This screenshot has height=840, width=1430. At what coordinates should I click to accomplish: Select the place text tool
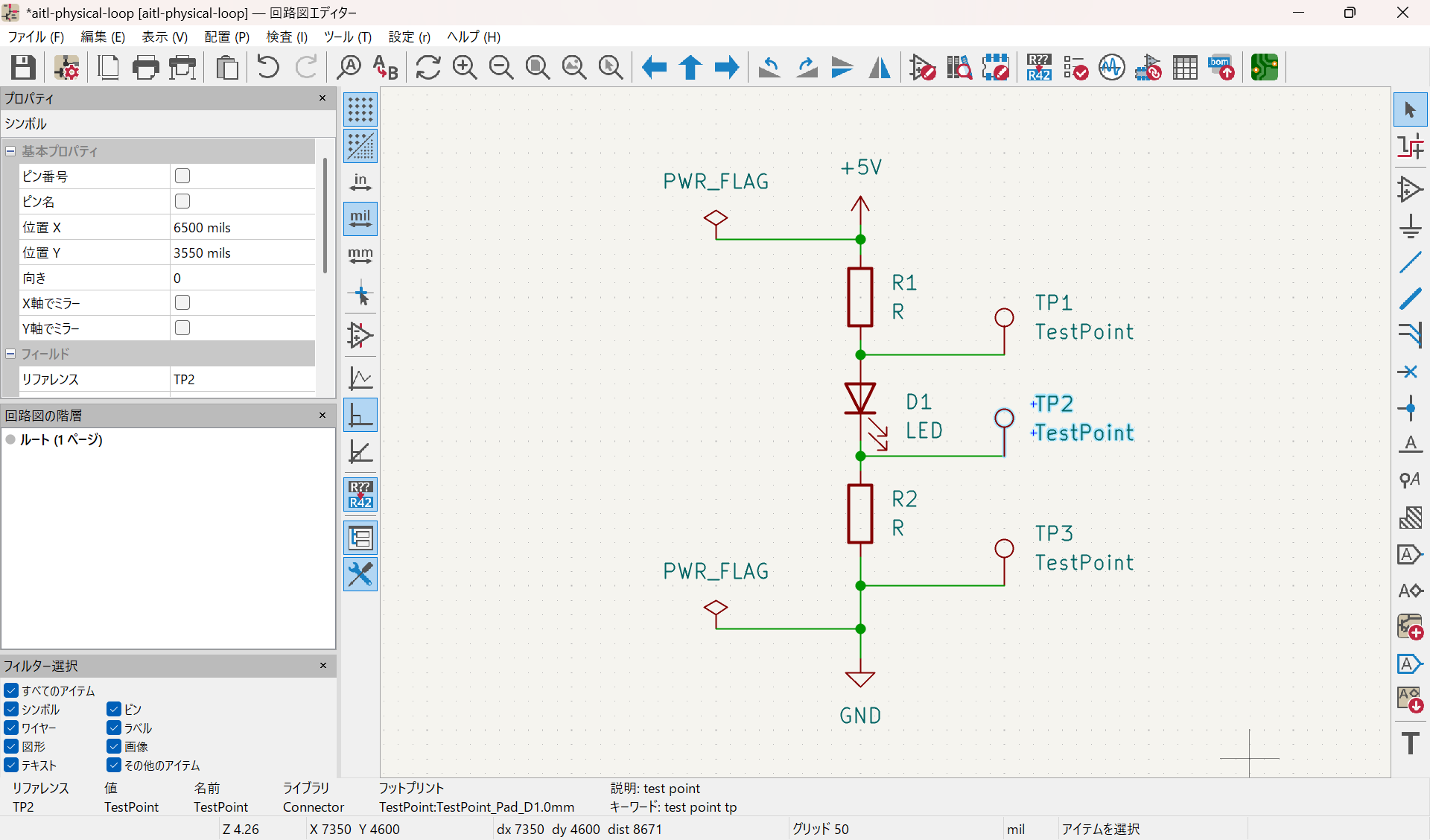tap(1411, 742)
